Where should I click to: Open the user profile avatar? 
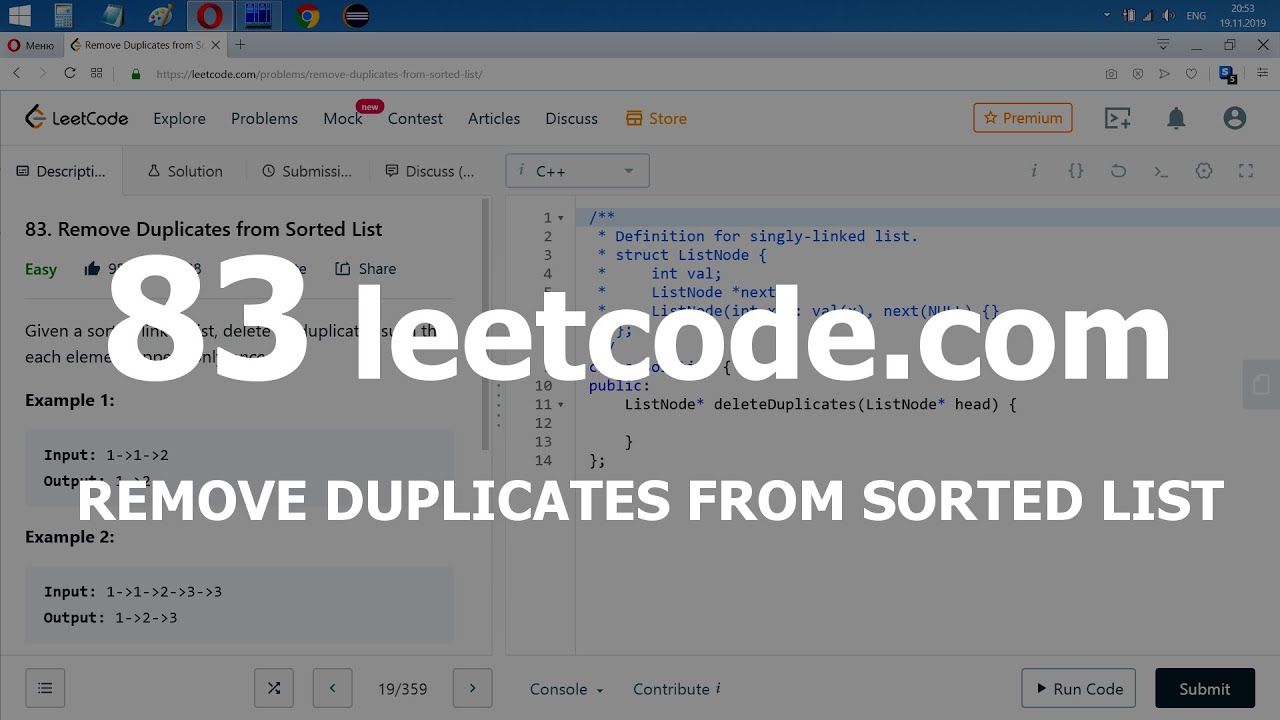[x=1235, y=118]
